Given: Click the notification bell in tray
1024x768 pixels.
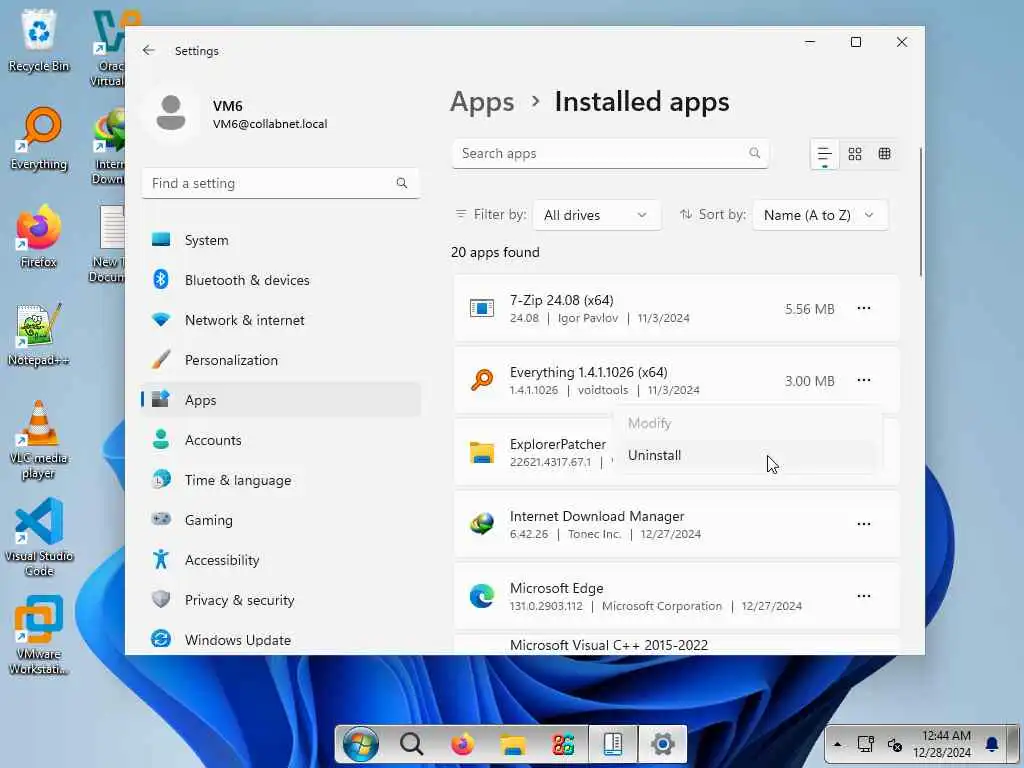Looking at the screenshot, I should 992,744.
